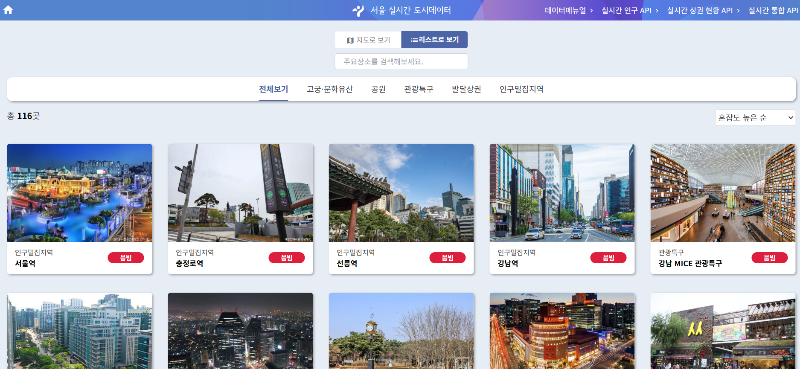Open the 선릉역 photo thumbnail
The width and height of the screenshot is (800, 369).
coord(402,193)
